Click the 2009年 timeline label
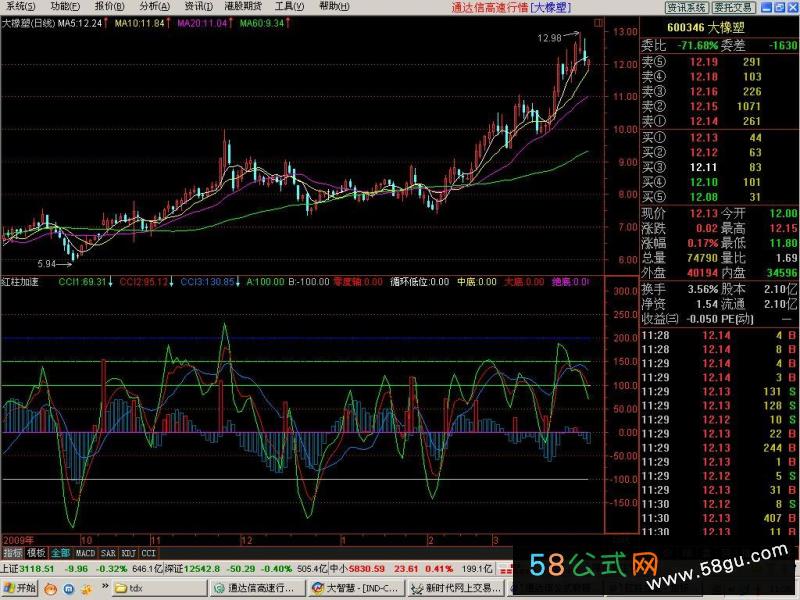The image size is (800, 600). [x=18, y=540]
